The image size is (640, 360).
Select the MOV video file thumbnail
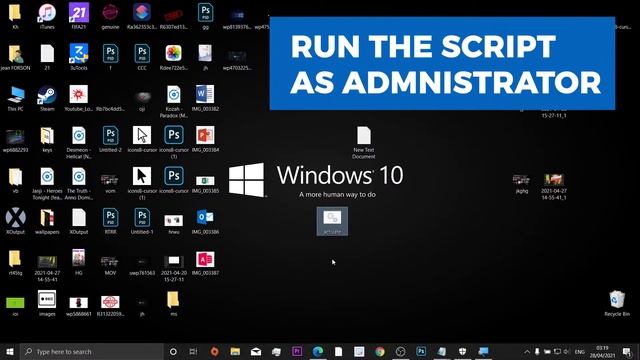[110, 265]
